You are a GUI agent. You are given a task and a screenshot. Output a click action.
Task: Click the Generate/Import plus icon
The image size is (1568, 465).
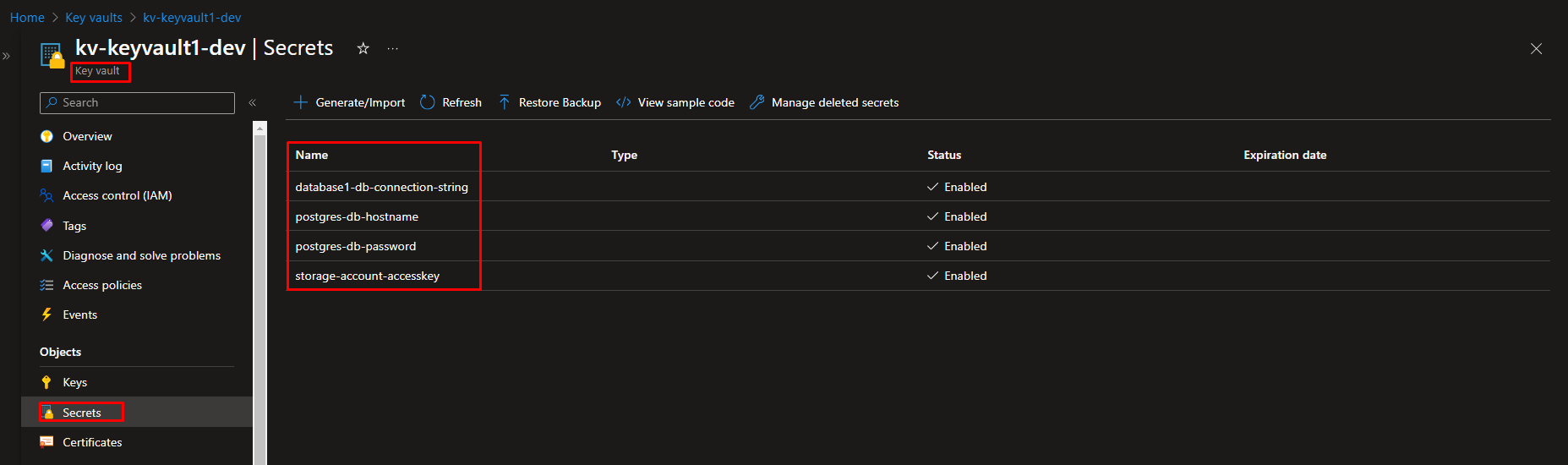300,102
